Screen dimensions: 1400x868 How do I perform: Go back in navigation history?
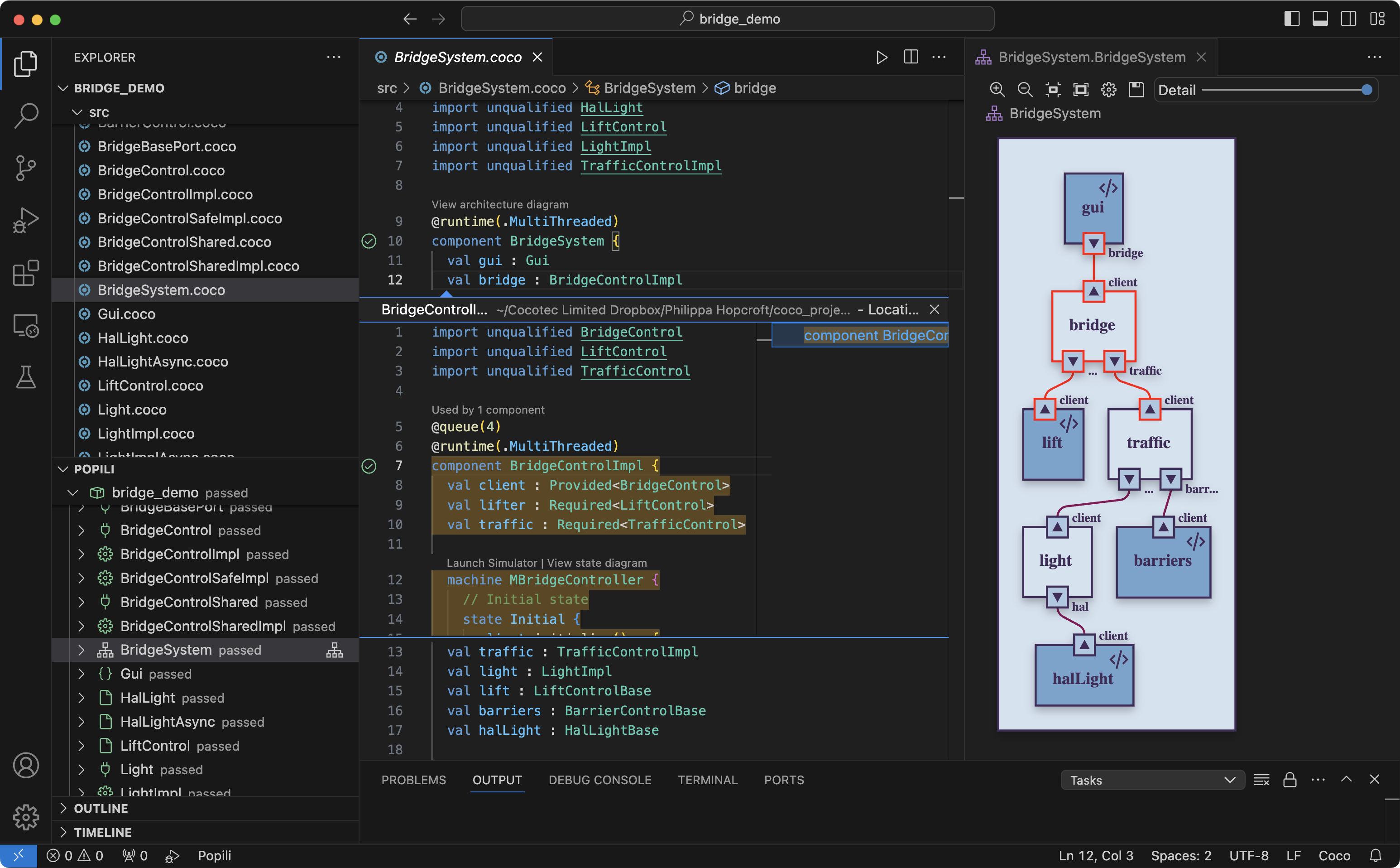click(410, 19)
